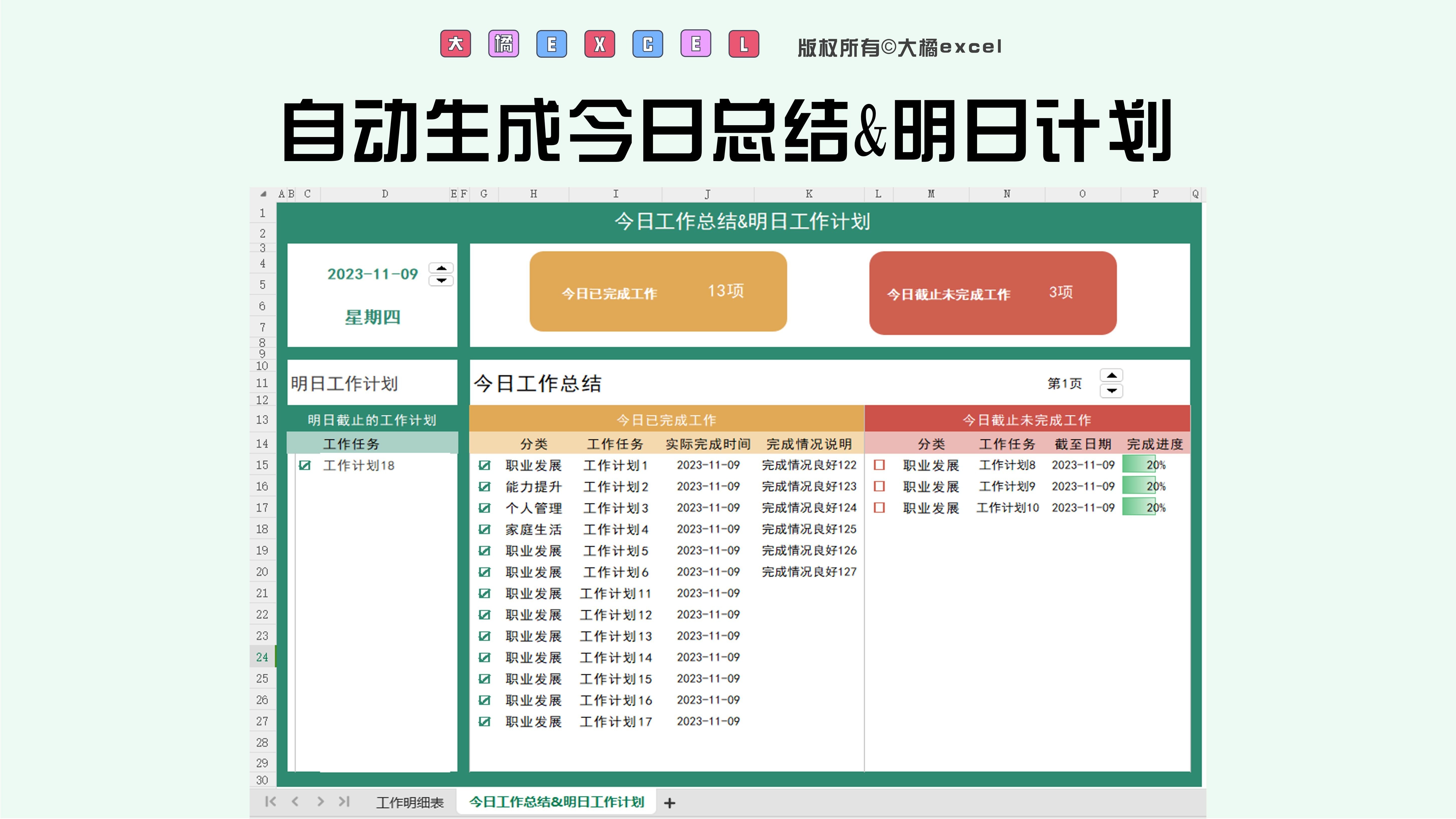The width and height of the screenshot is (1456, 819).
Task: Check the unfinished 工作计划9 checkbox
Action: click(879, 486)
